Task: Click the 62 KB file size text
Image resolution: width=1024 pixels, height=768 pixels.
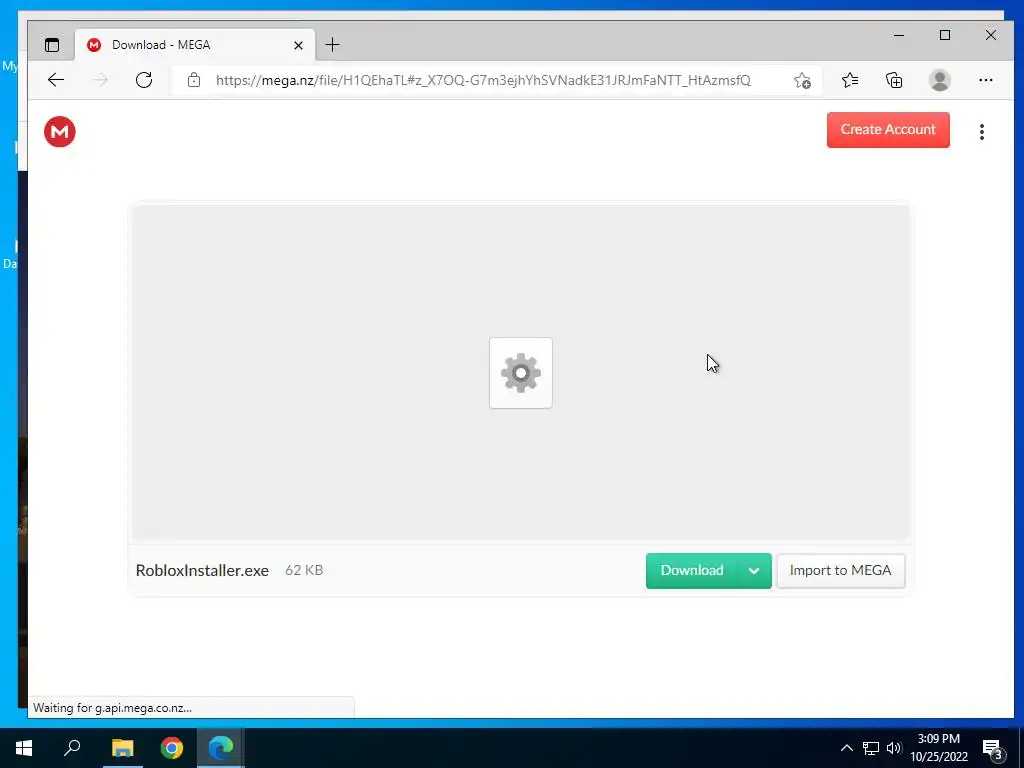Action: tap(304, 570)
